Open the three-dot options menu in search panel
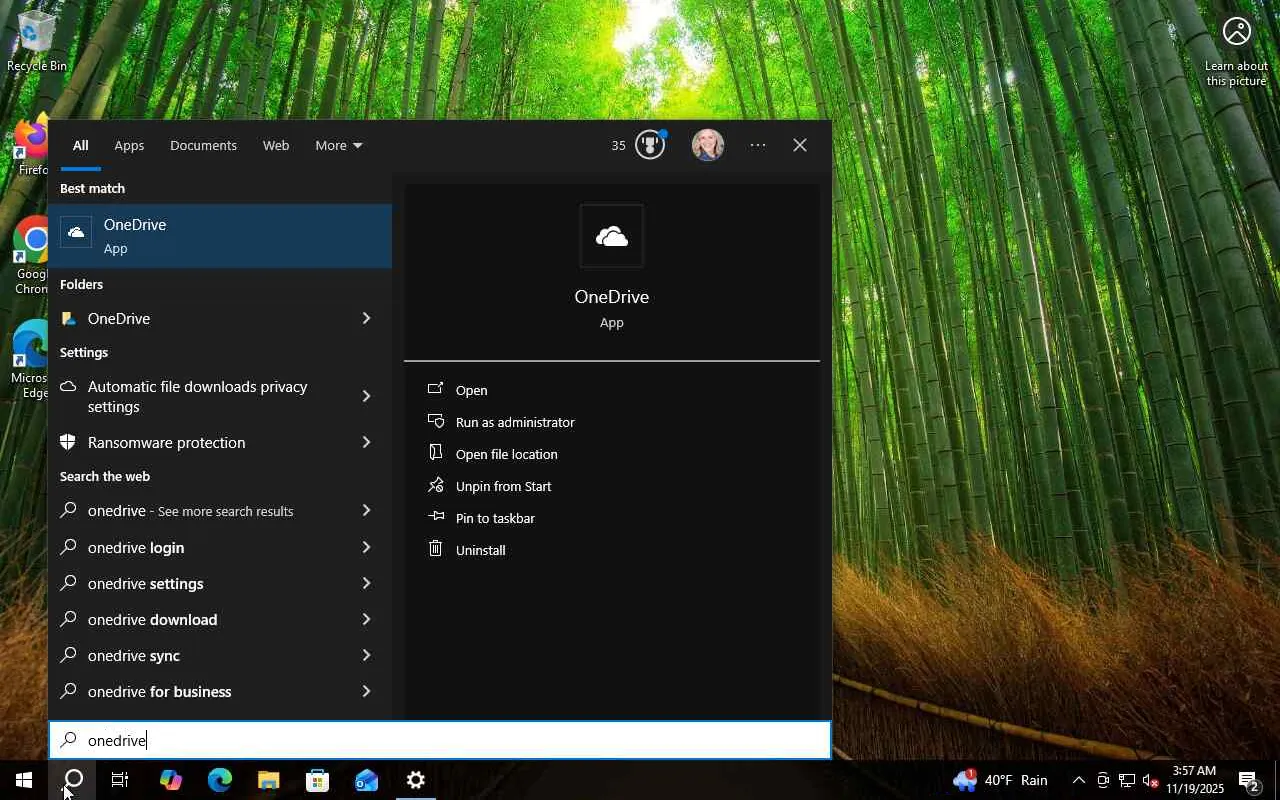This screenshot has height=800, width=1280. click(x=758, y=145)
